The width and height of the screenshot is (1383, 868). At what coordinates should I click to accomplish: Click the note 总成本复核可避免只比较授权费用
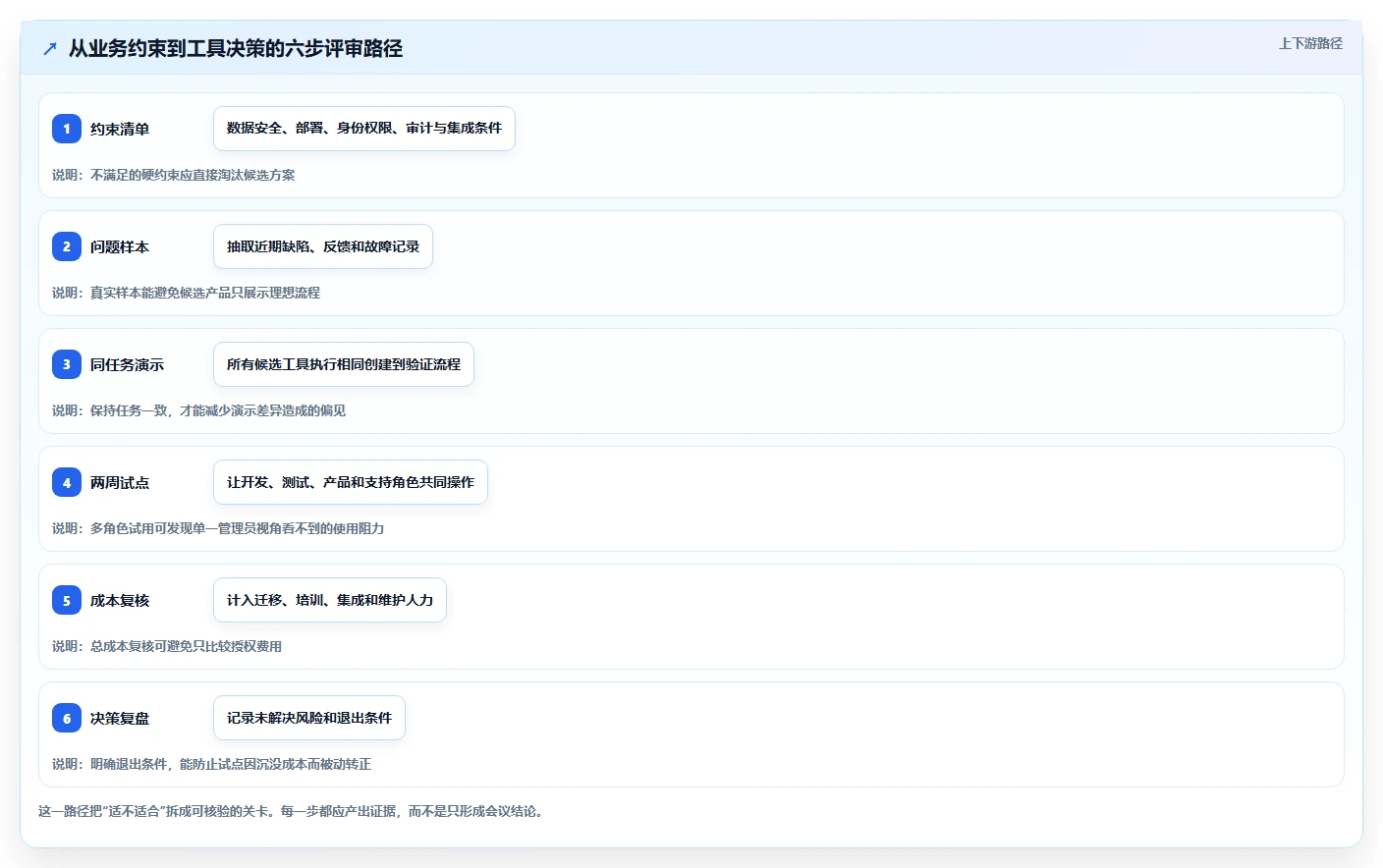coord(167,646)
